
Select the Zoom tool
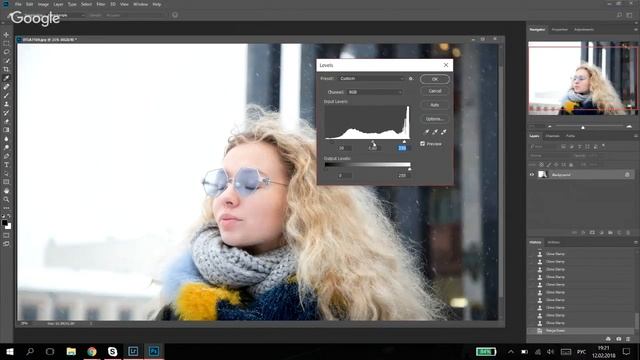6,199
